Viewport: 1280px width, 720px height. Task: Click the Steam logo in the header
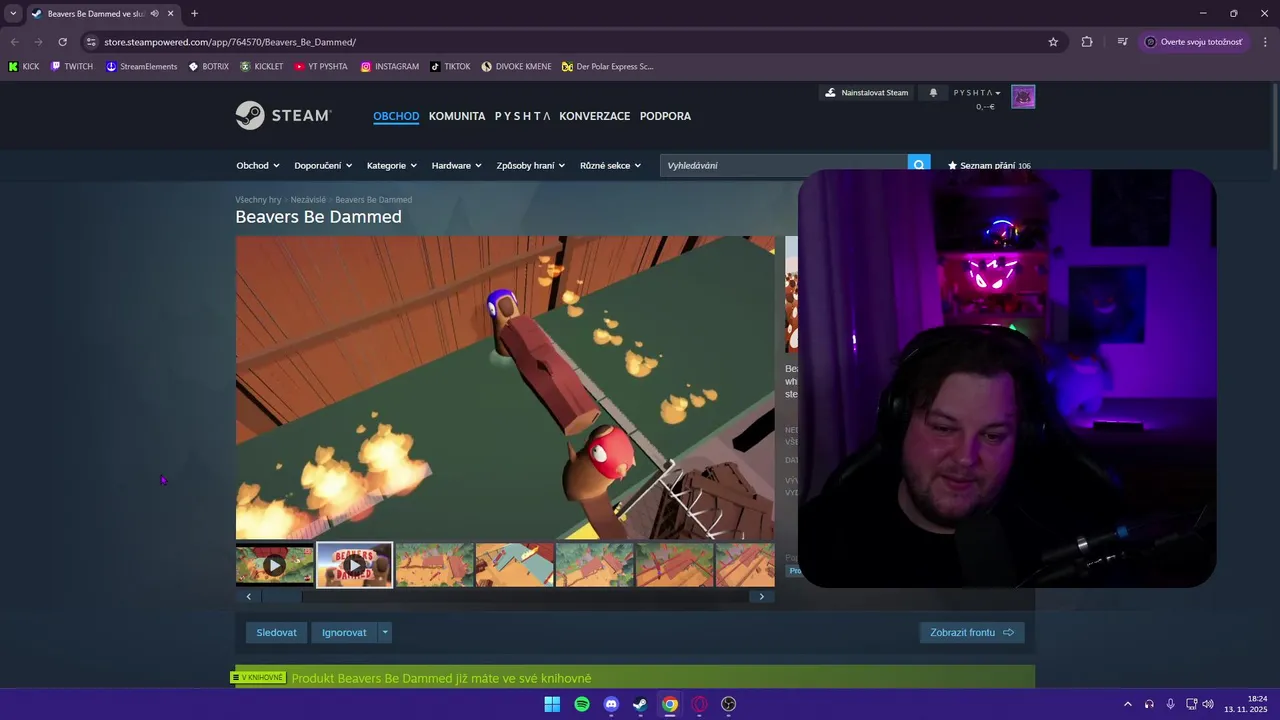click(283, 115)
